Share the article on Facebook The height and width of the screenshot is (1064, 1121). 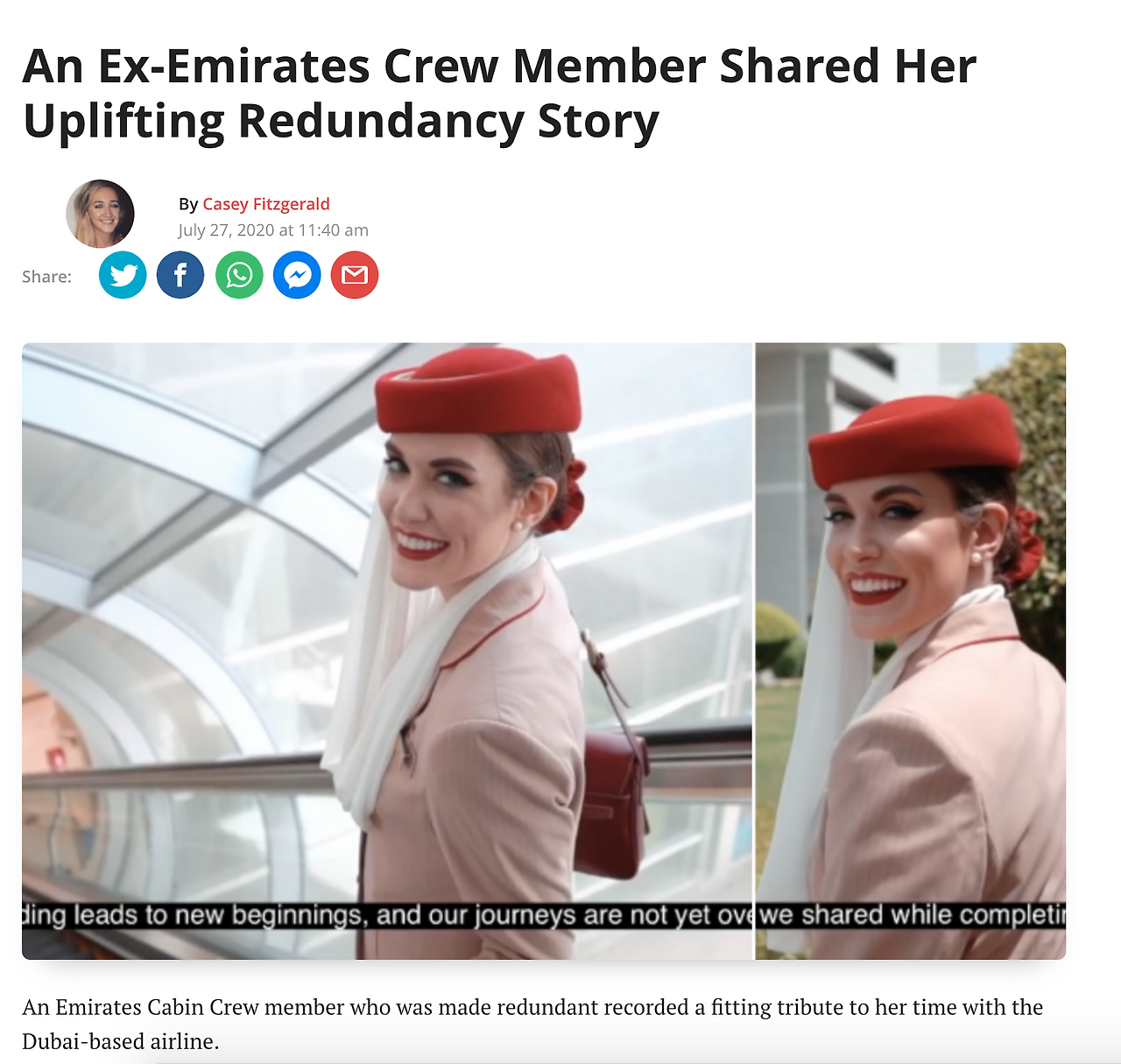click(x=180, y=275)
